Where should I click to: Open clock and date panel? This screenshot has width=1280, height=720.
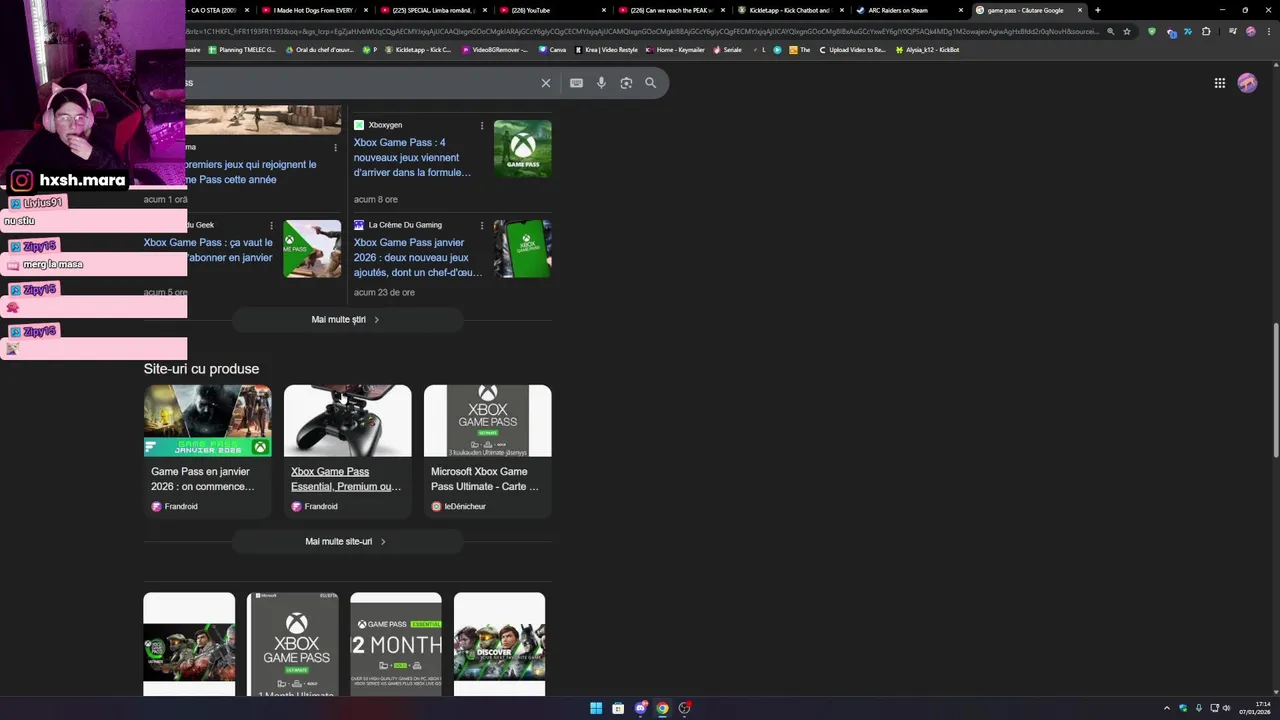click(1255, 708)
